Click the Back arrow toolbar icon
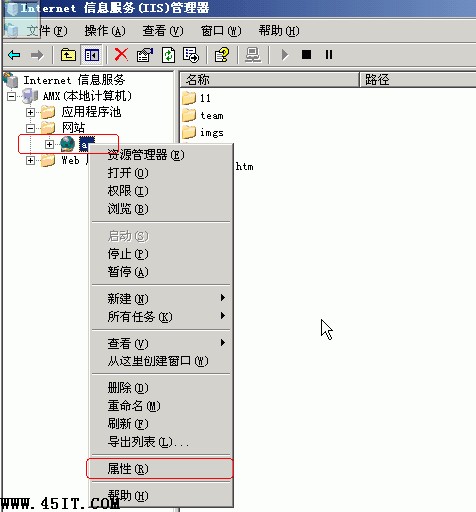 (x=14, y=55)
